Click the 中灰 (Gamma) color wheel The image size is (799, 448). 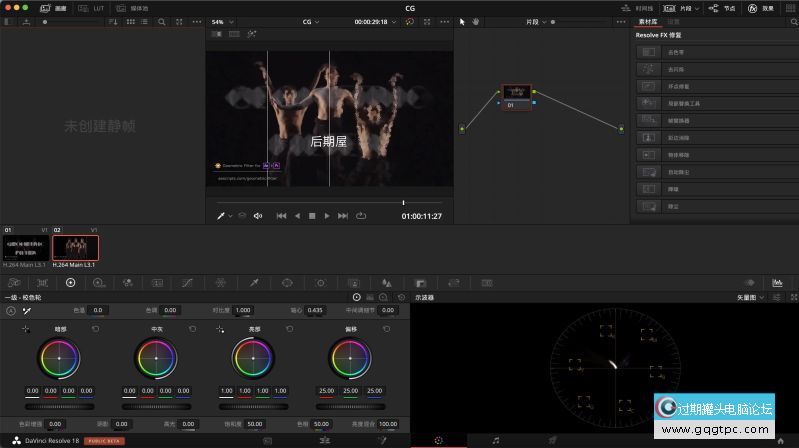[x=157, y=356]
